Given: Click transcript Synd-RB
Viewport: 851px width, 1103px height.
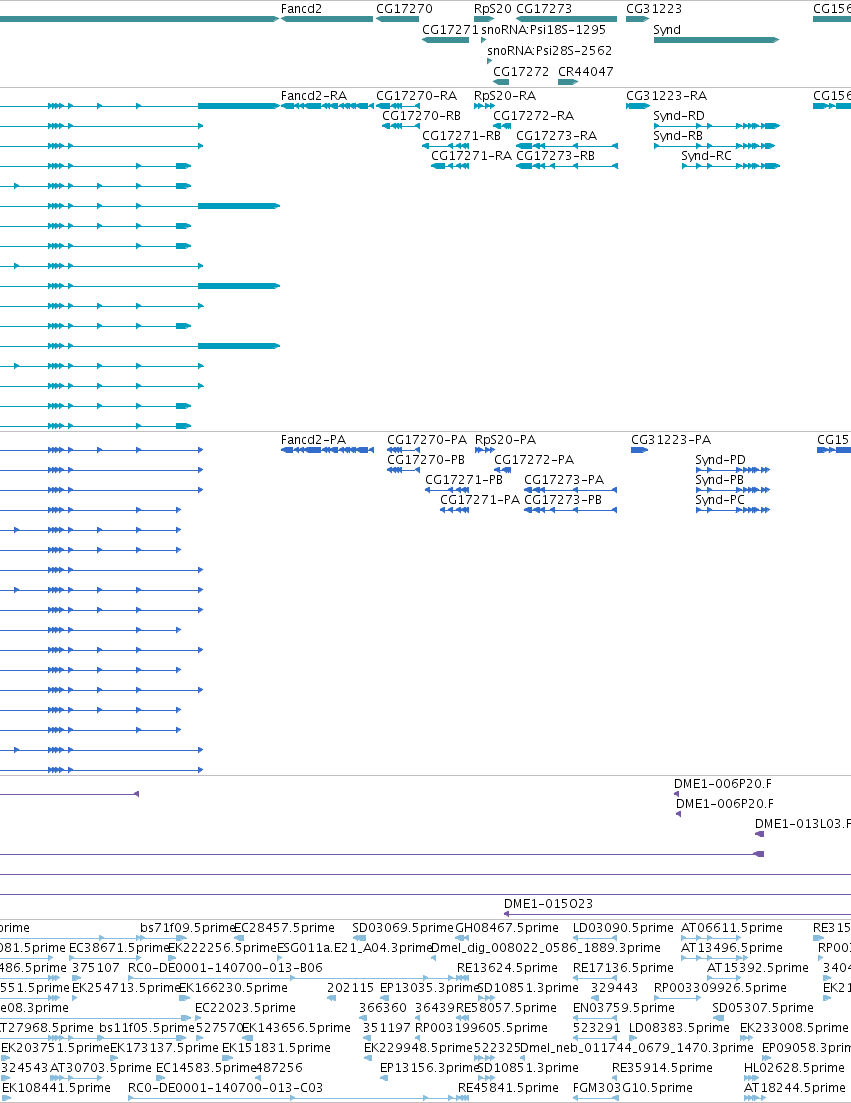Looking at the screenshot, I should pos(678,136).
